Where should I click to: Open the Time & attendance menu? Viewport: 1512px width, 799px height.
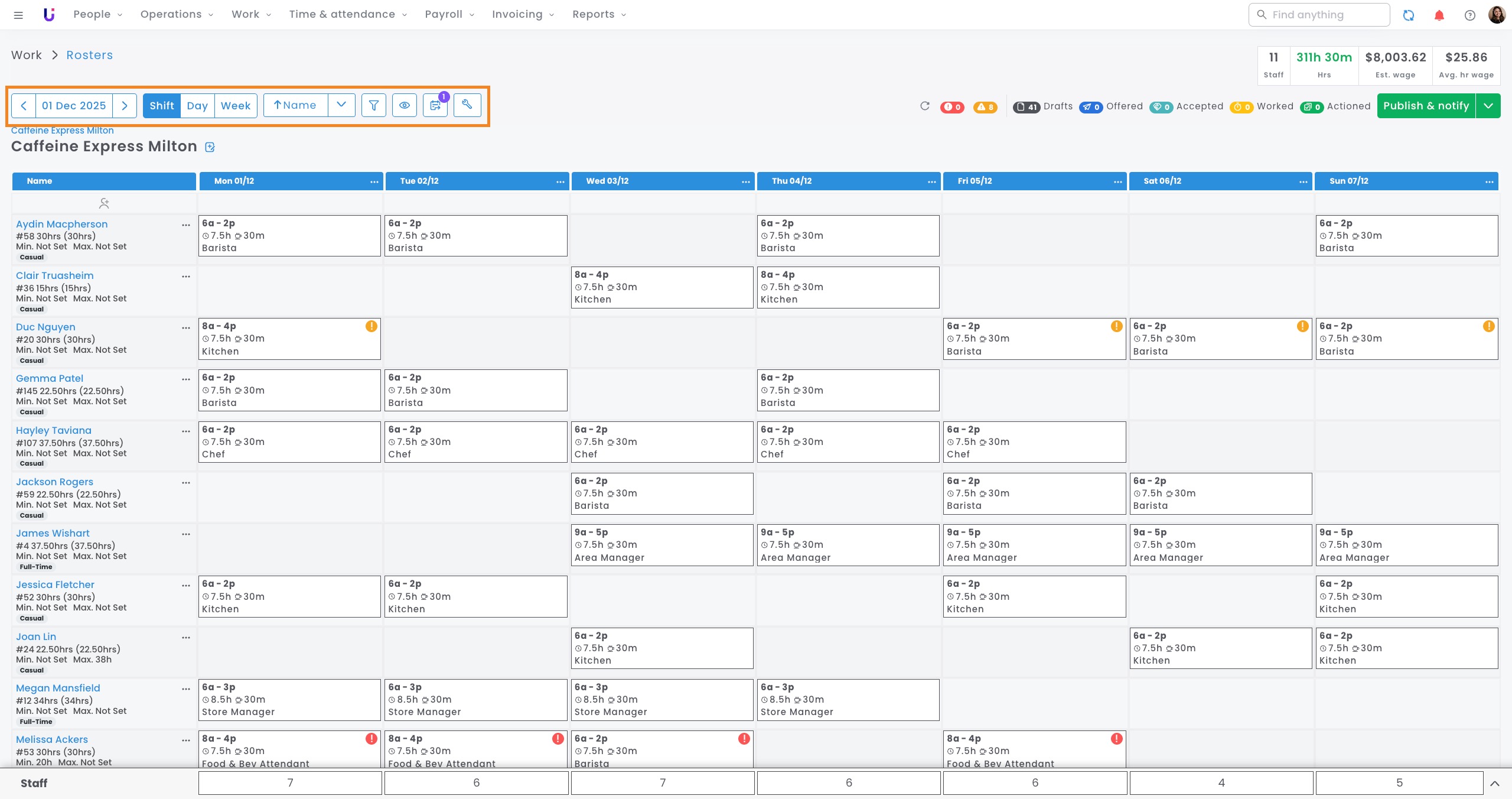tap(347, 14)
